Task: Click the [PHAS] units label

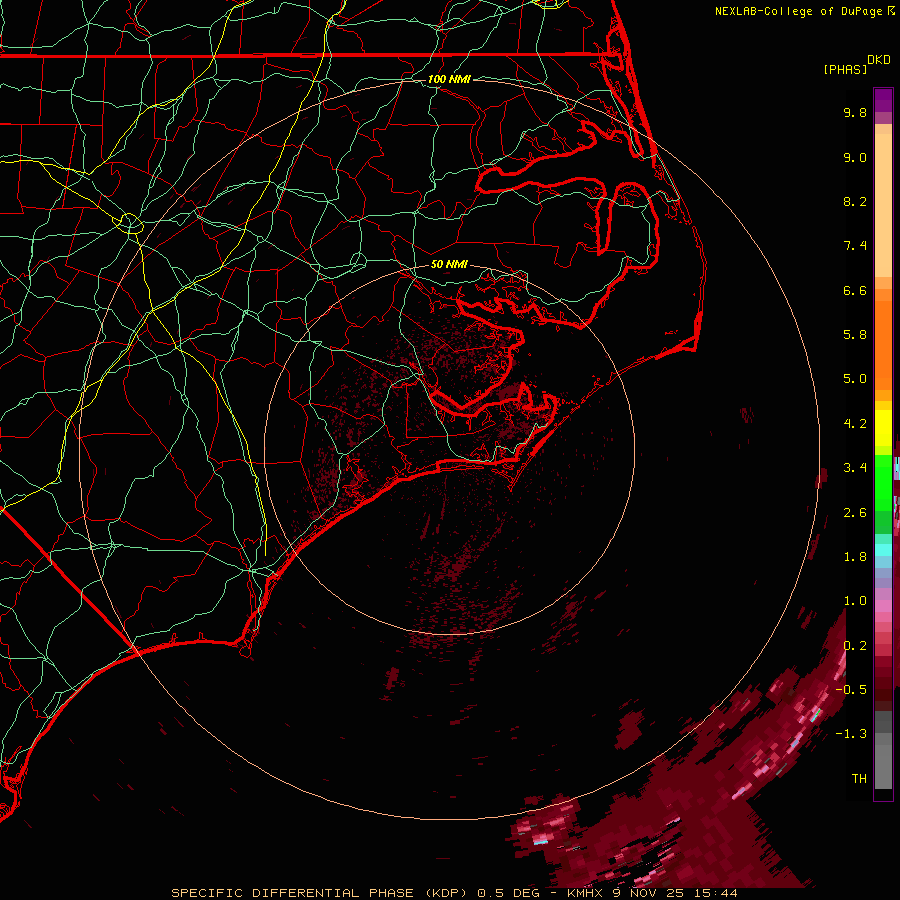Action: click(x=845, y=70)
